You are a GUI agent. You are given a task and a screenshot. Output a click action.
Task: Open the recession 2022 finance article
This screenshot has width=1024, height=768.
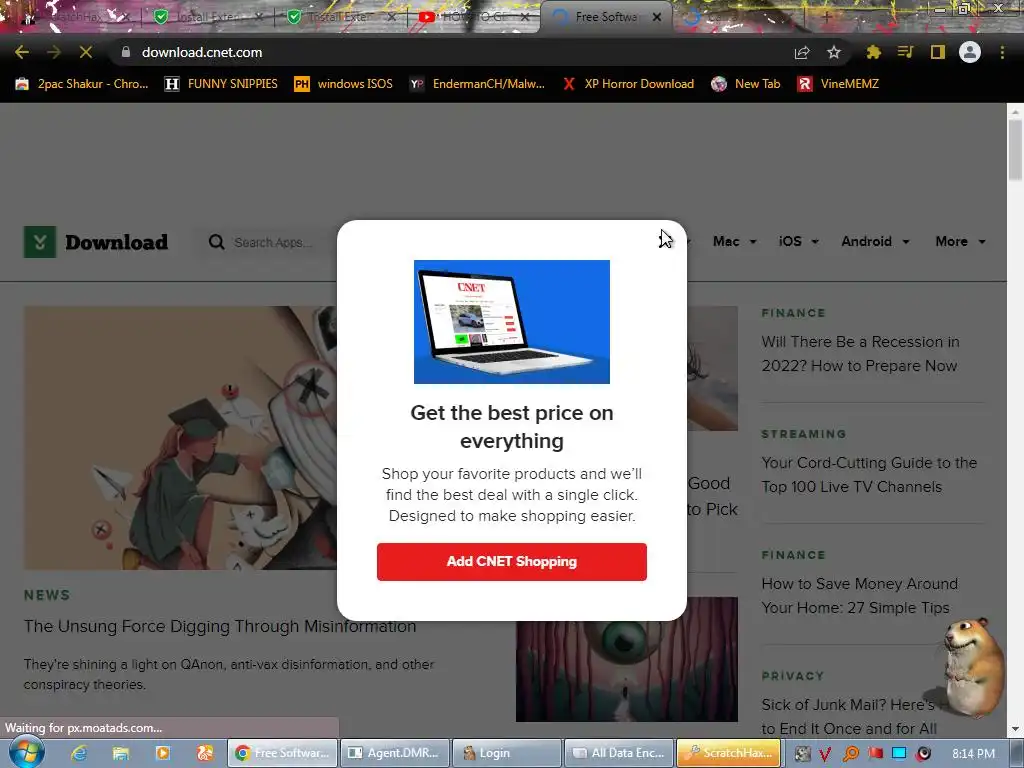[860, 353]
